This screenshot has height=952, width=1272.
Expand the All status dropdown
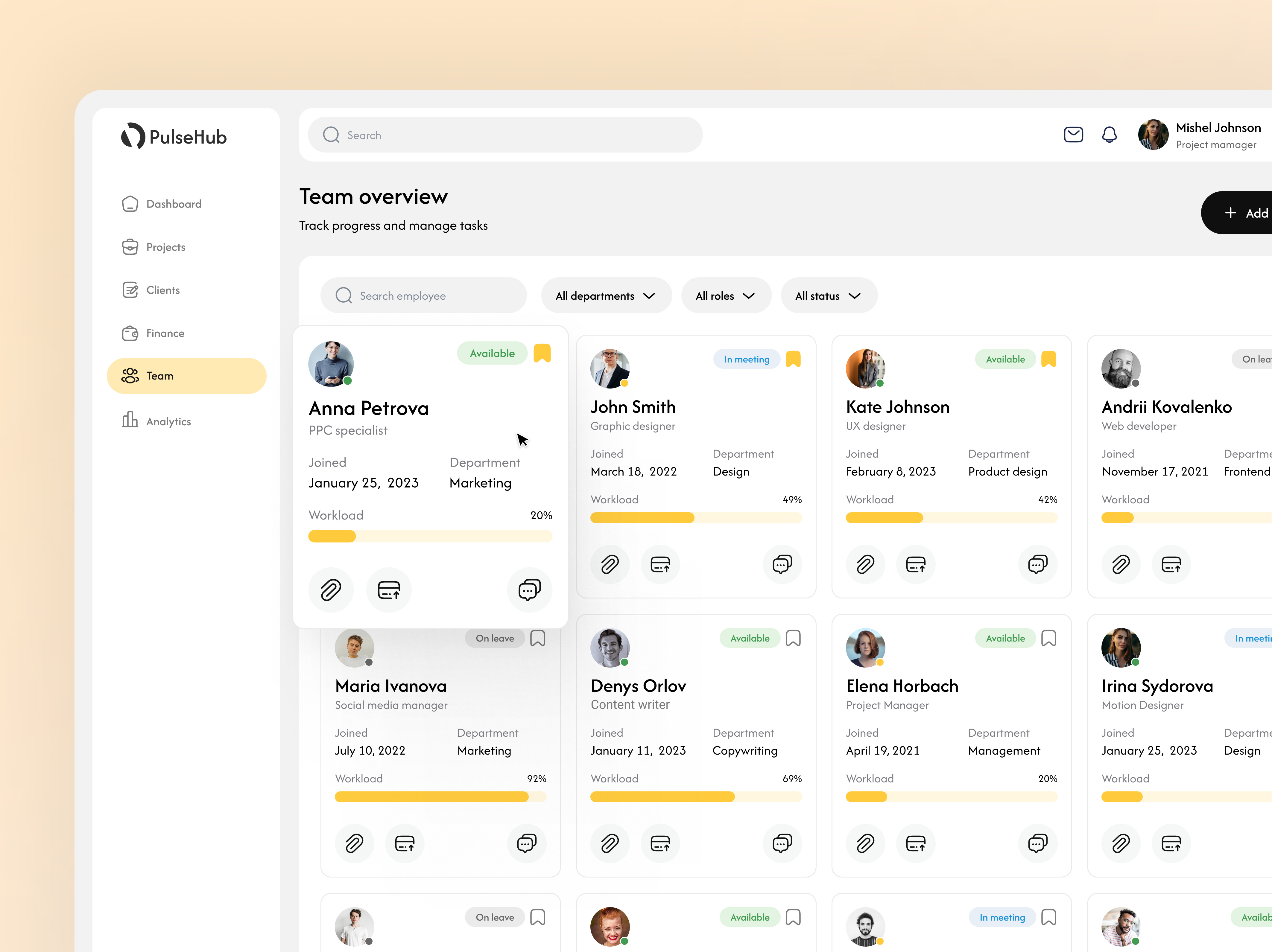pyautogui.click(x=829, y=295)
